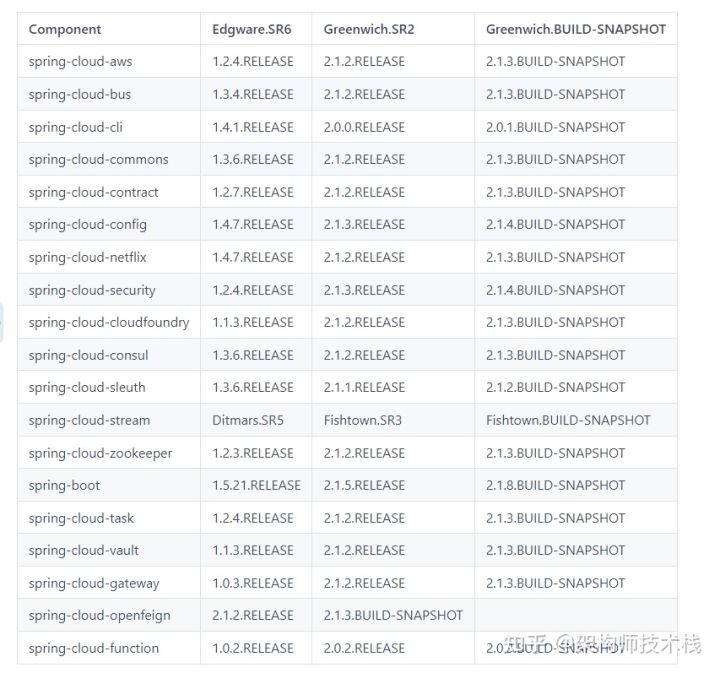Click the Fishtown.BUILD-SNAPSHOT cell
This screenshot has width=720, height=673.
coord(568,420)
